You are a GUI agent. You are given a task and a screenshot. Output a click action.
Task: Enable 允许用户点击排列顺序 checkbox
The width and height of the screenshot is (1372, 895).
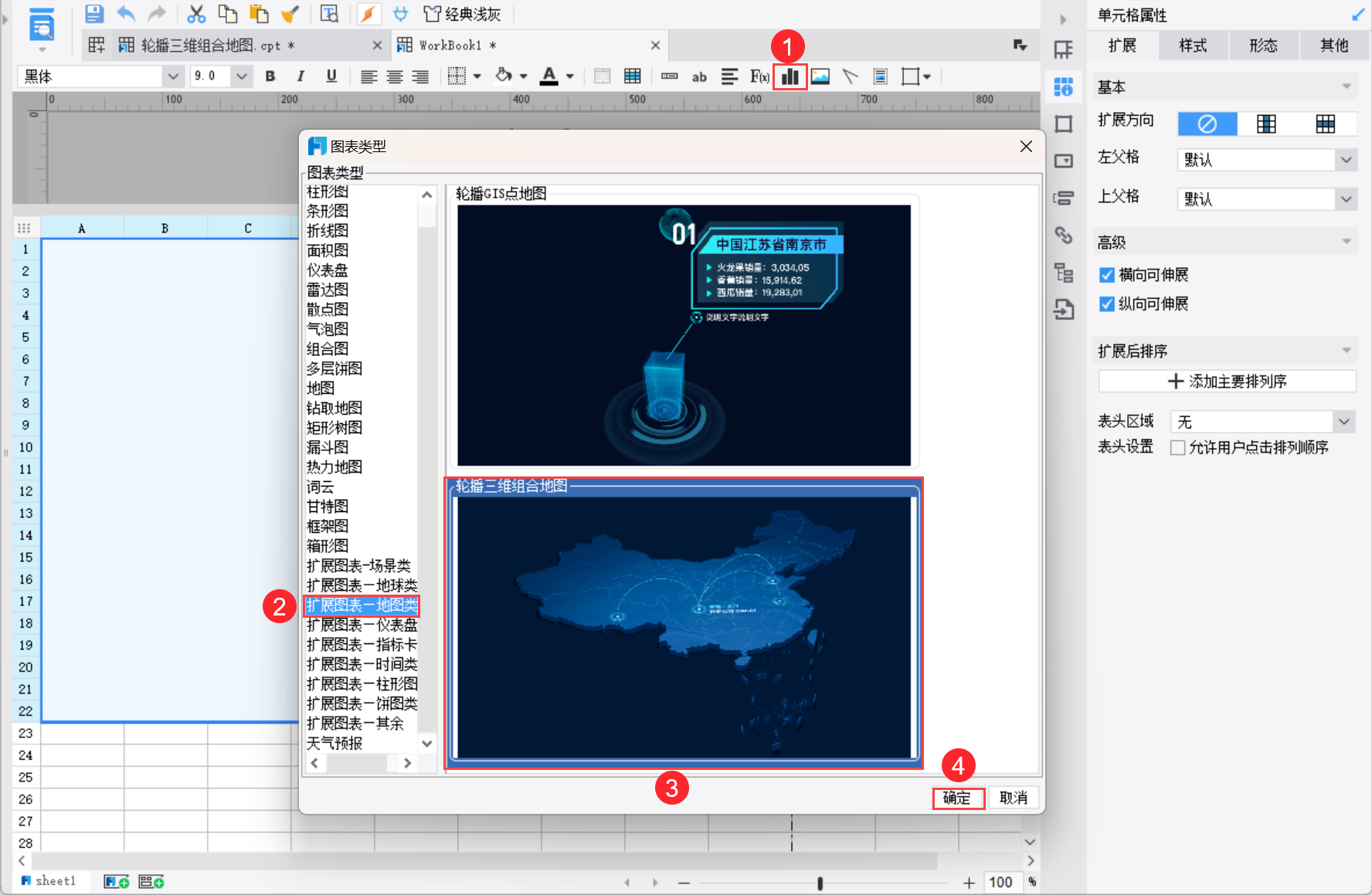tap(1178, 448)
